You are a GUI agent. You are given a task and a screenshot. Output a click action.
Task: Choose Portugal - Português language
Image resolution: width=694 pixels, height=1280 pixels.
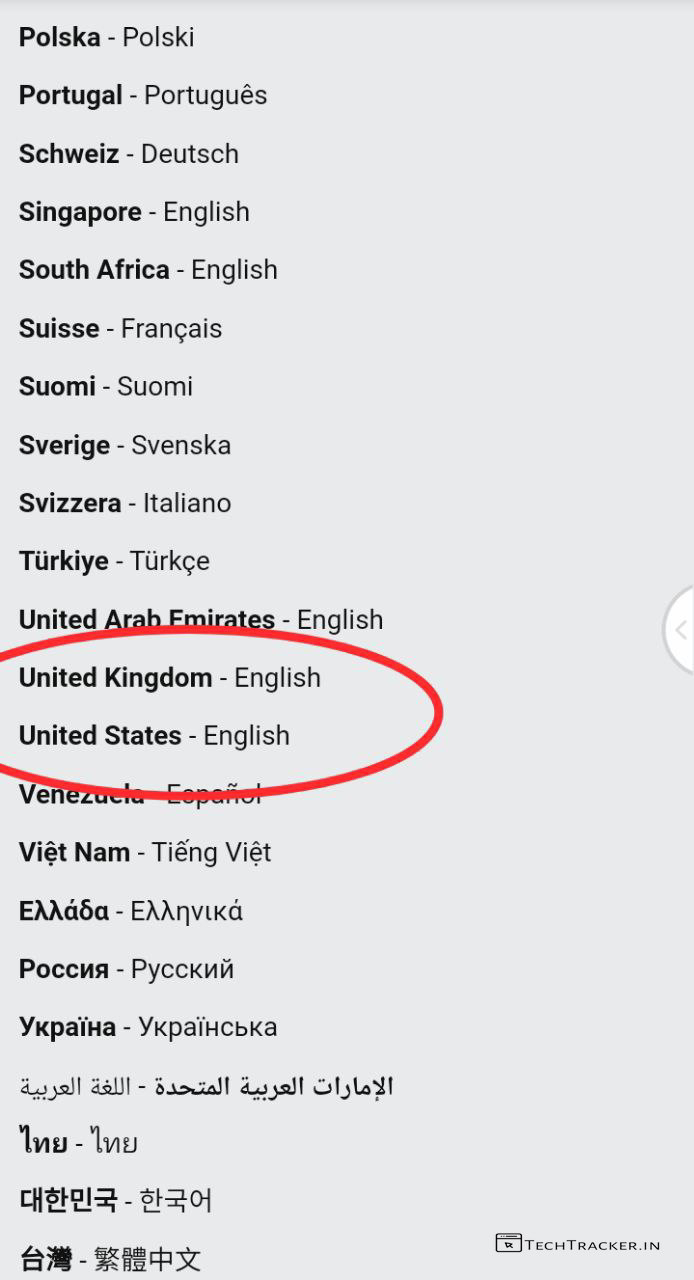(143, 96)
